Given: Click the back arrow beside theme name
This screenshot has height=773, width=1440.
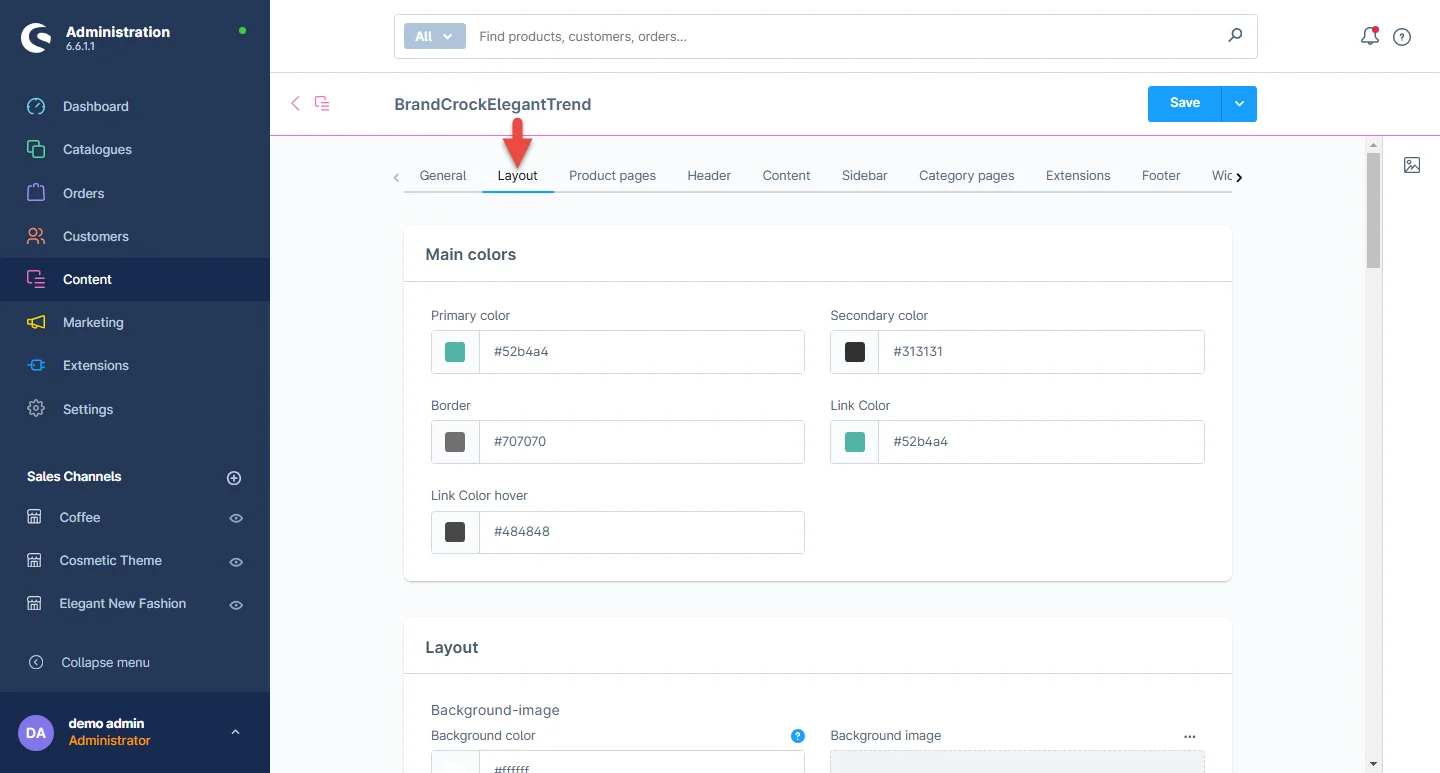Looking at the screenshot, I should coord(295,103).
